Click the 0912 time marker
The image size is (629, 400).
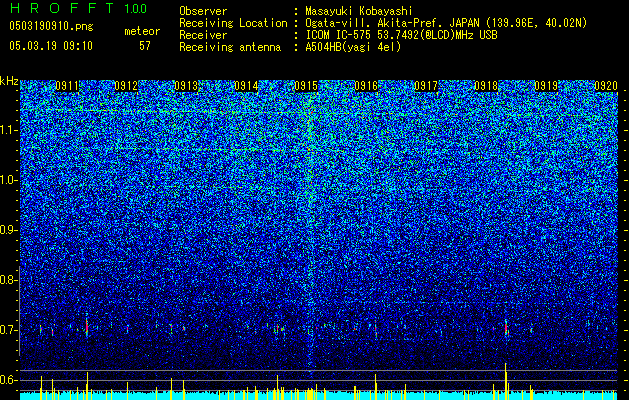(126, 86)
